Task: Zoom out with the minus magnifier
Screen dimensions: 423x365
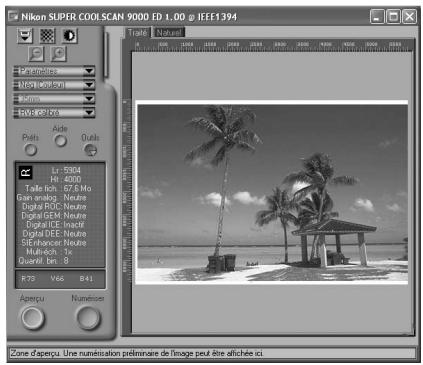Action: pos(36,54)
